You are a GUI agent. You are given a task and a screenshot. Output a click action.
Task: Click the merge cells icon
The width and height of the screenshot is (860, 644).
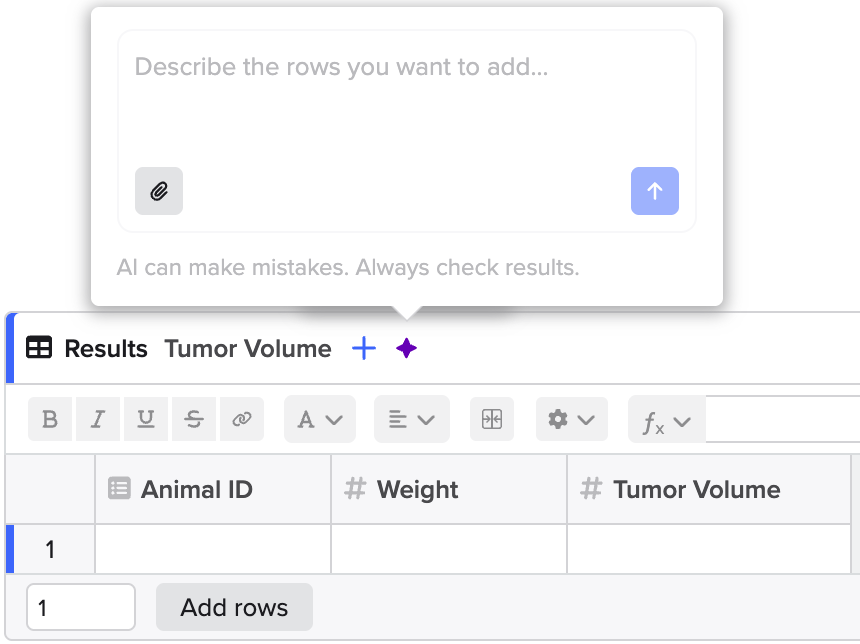tap(491, 420)
